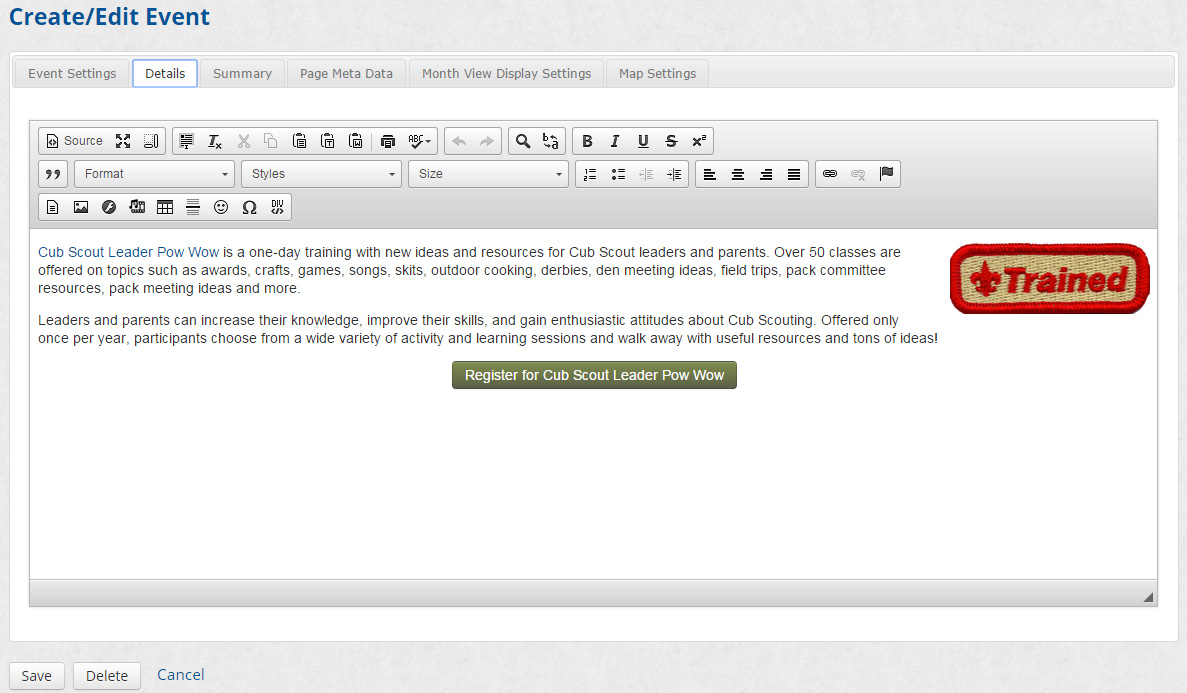This screenshot has height=693, width=1187.
Task: Switch to the Event Settings tab
Action: 72,73
